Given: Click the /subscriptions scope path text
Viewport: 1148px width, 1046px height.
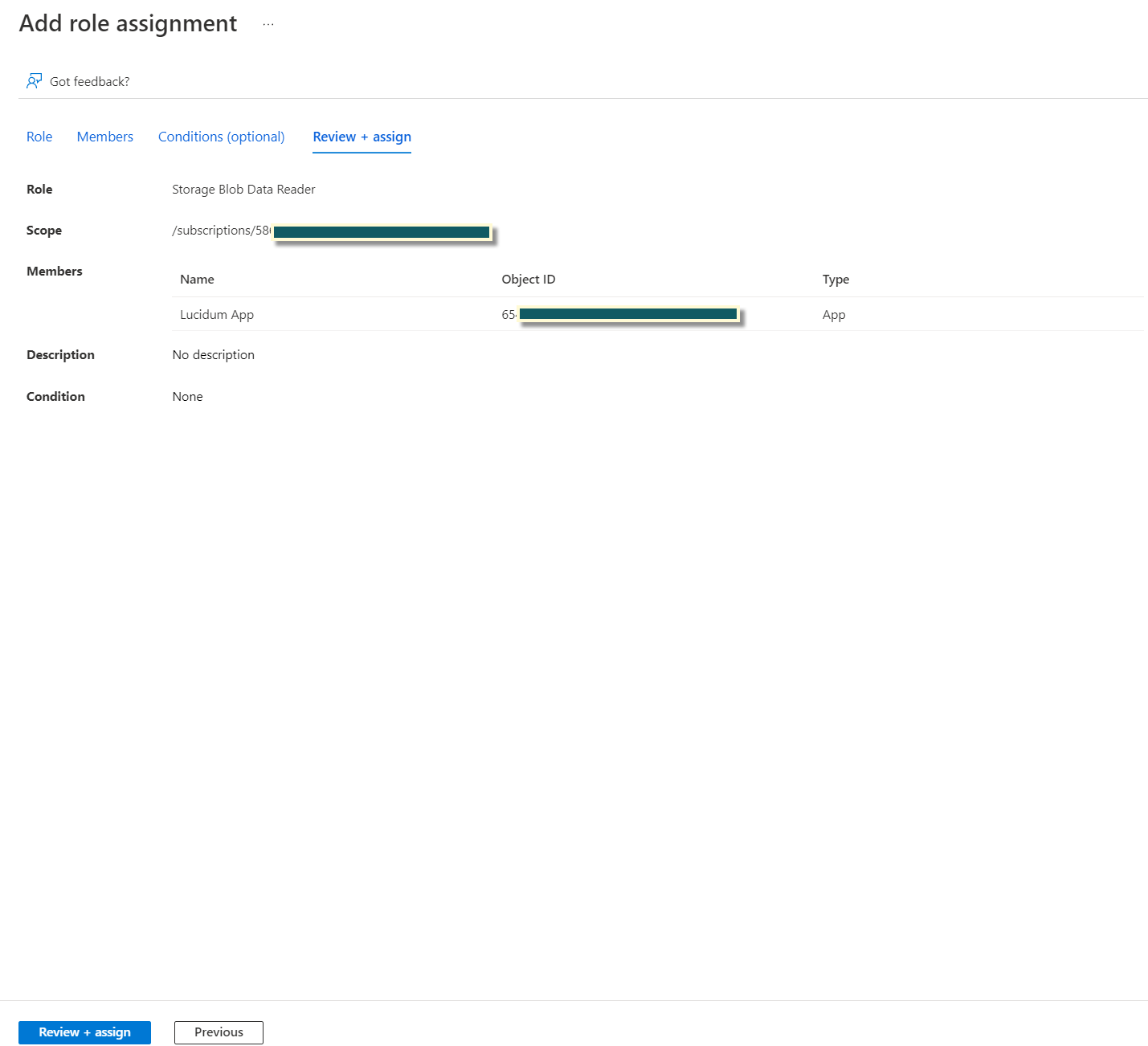Looking at the screenshot, I should pos(222,231).
